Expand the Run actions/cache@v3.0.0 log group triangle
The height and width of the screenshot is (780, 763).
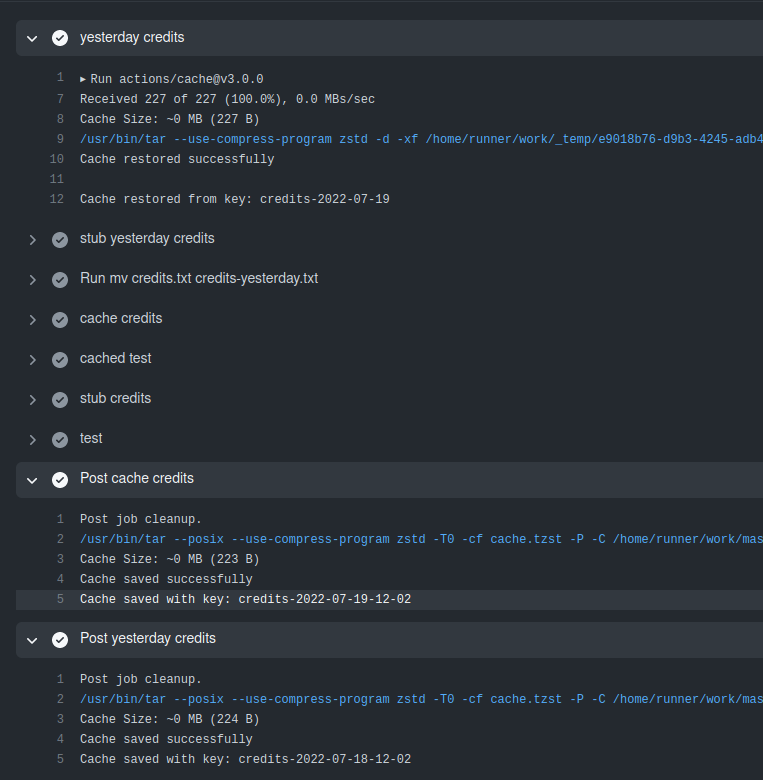83,79
